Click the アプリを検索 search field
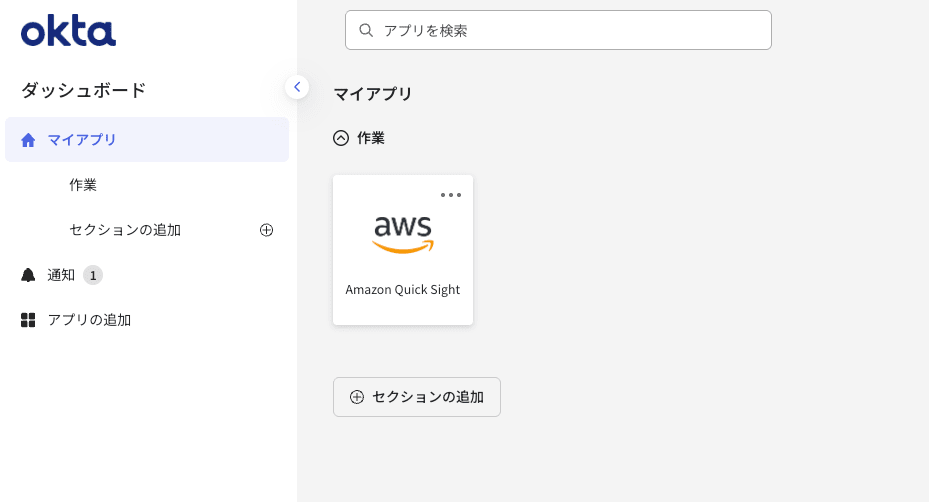929x502 pixels. pos(570,30)
